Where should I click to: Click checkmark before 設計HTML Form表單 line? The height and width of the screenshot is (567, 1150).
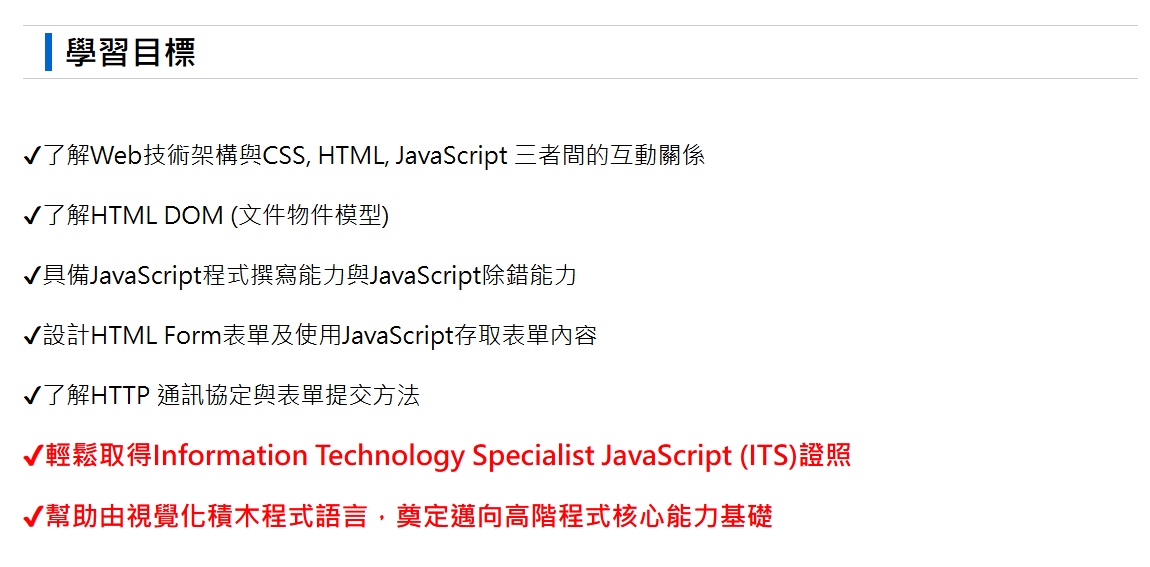pos(32,337)
